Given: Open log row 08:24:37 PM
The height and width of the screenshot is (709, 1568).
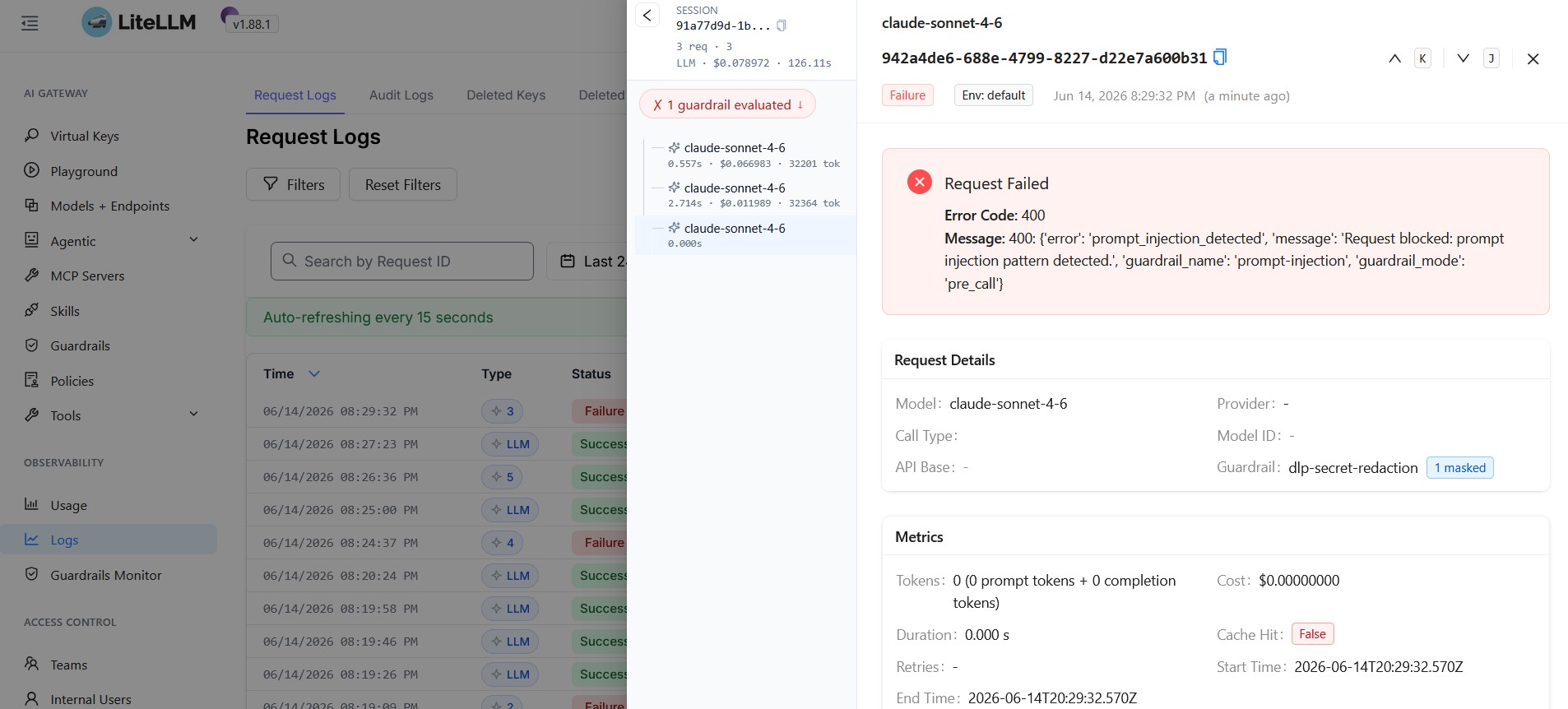Looking at the screenshot, I should pyautogui.click(x=436, y=543).
